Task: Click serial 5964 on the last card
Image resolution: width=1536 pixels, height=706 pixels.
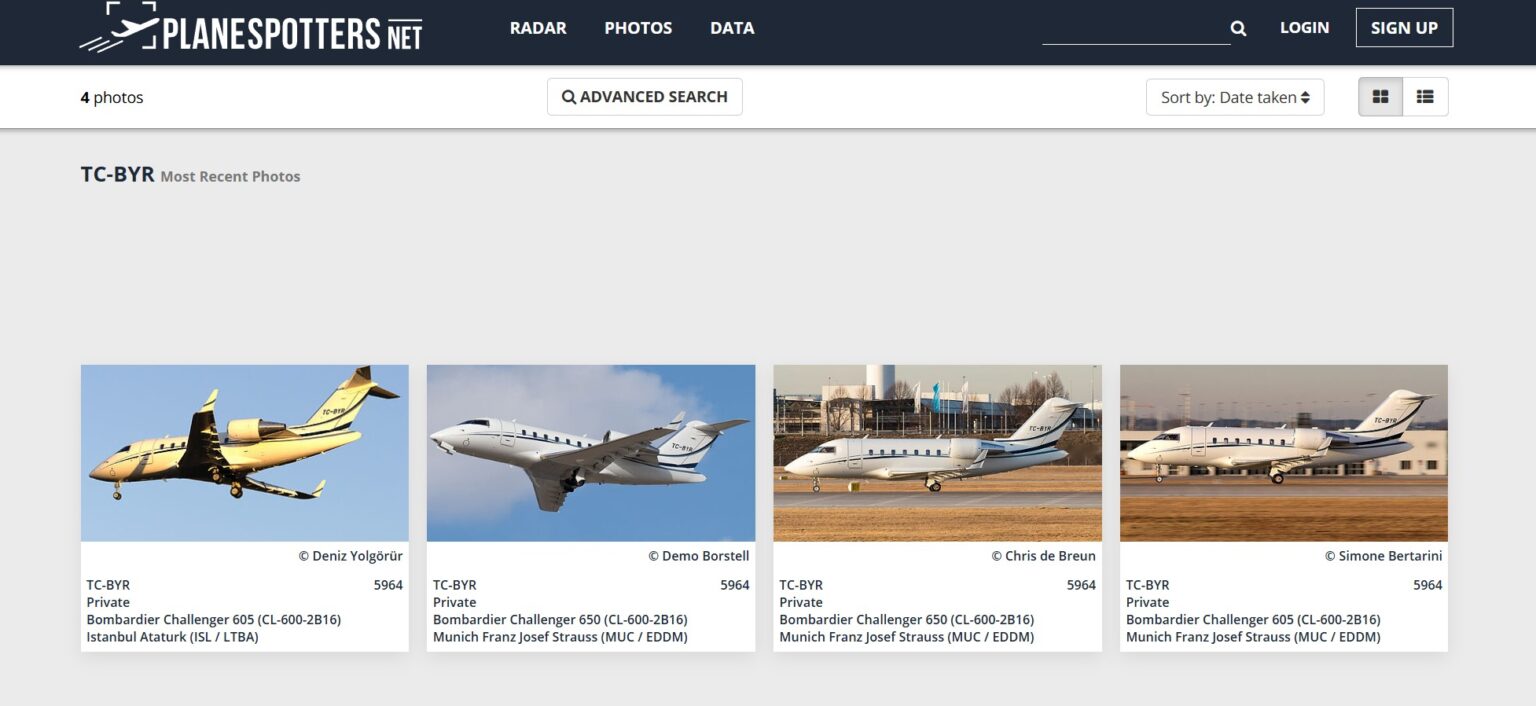Action: coord(1427,585)
